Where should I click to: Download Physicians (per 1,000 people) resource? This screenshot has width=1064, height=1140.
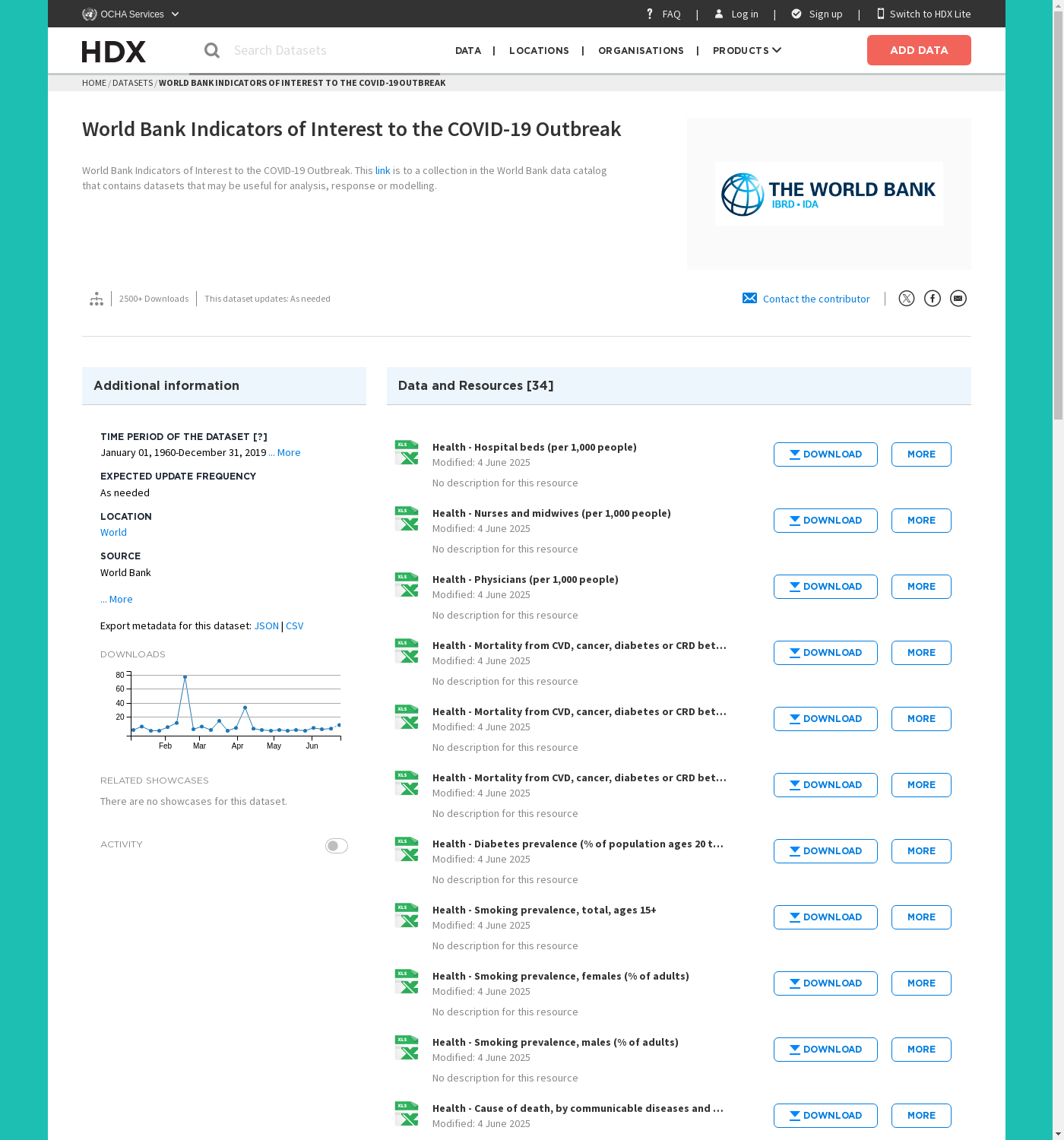click(825, 587)
